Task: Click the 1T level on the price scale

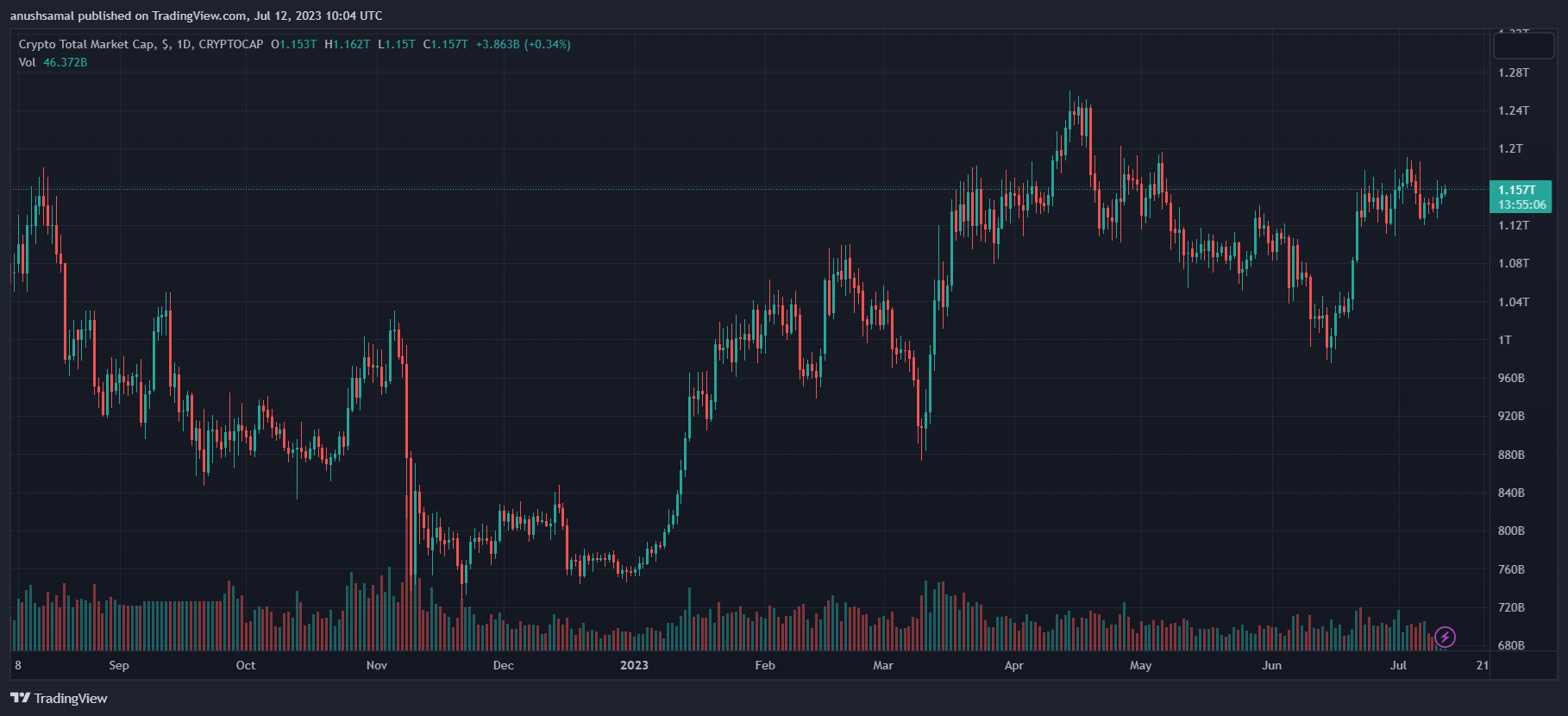Action: [x=1505, y=340]
